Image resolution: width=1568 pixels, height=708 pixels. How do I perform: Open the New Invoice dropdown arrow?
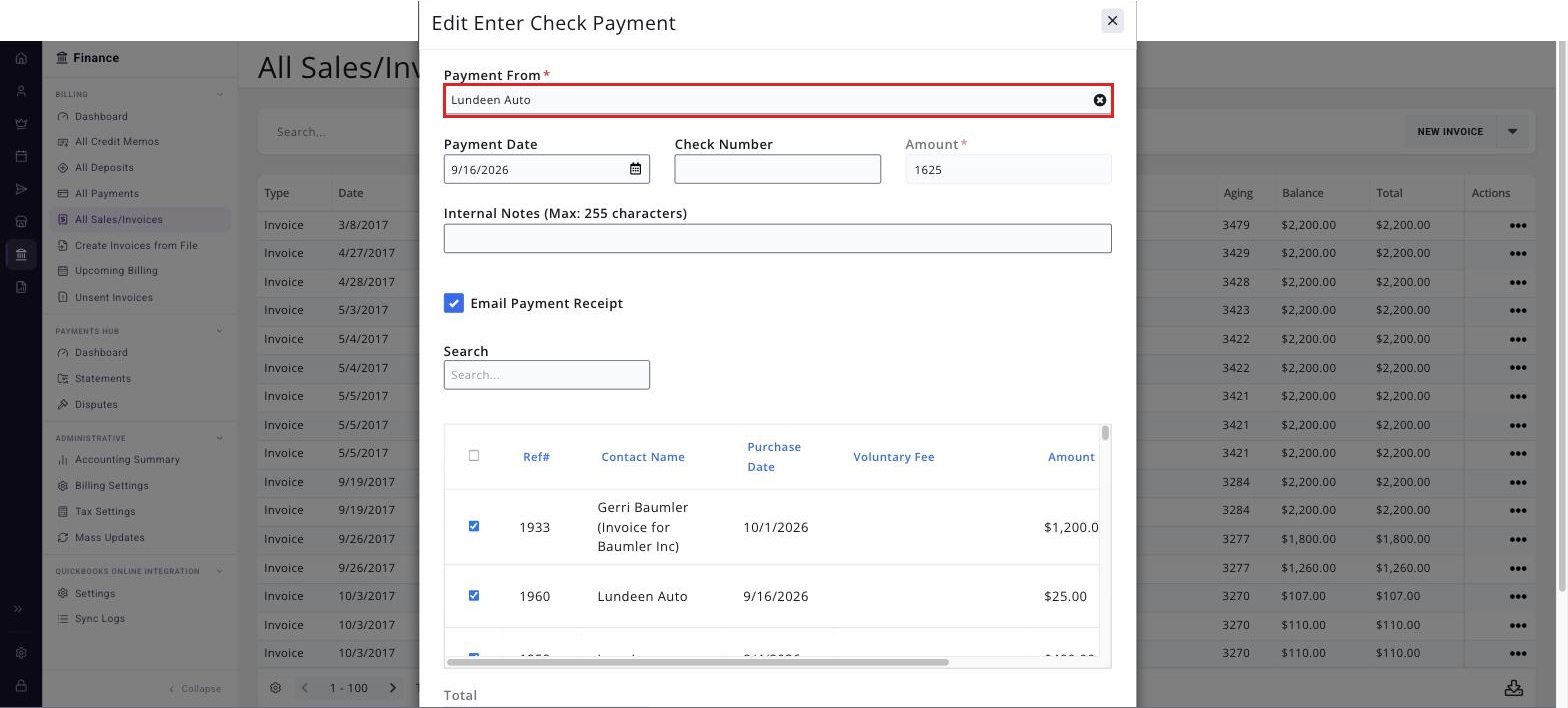(x=1512, y=131)
